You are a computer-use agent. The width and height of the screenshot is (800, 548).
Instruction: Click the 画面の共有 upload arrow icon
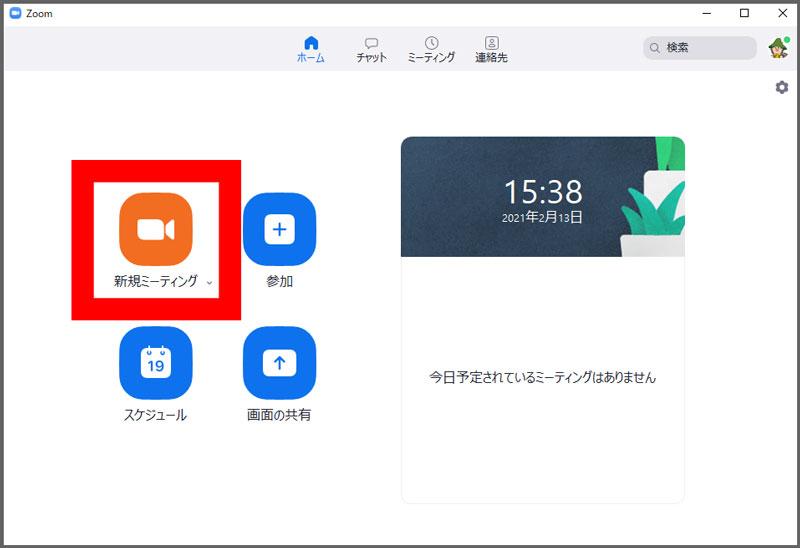pyautogui.click(x=280, y=363)
